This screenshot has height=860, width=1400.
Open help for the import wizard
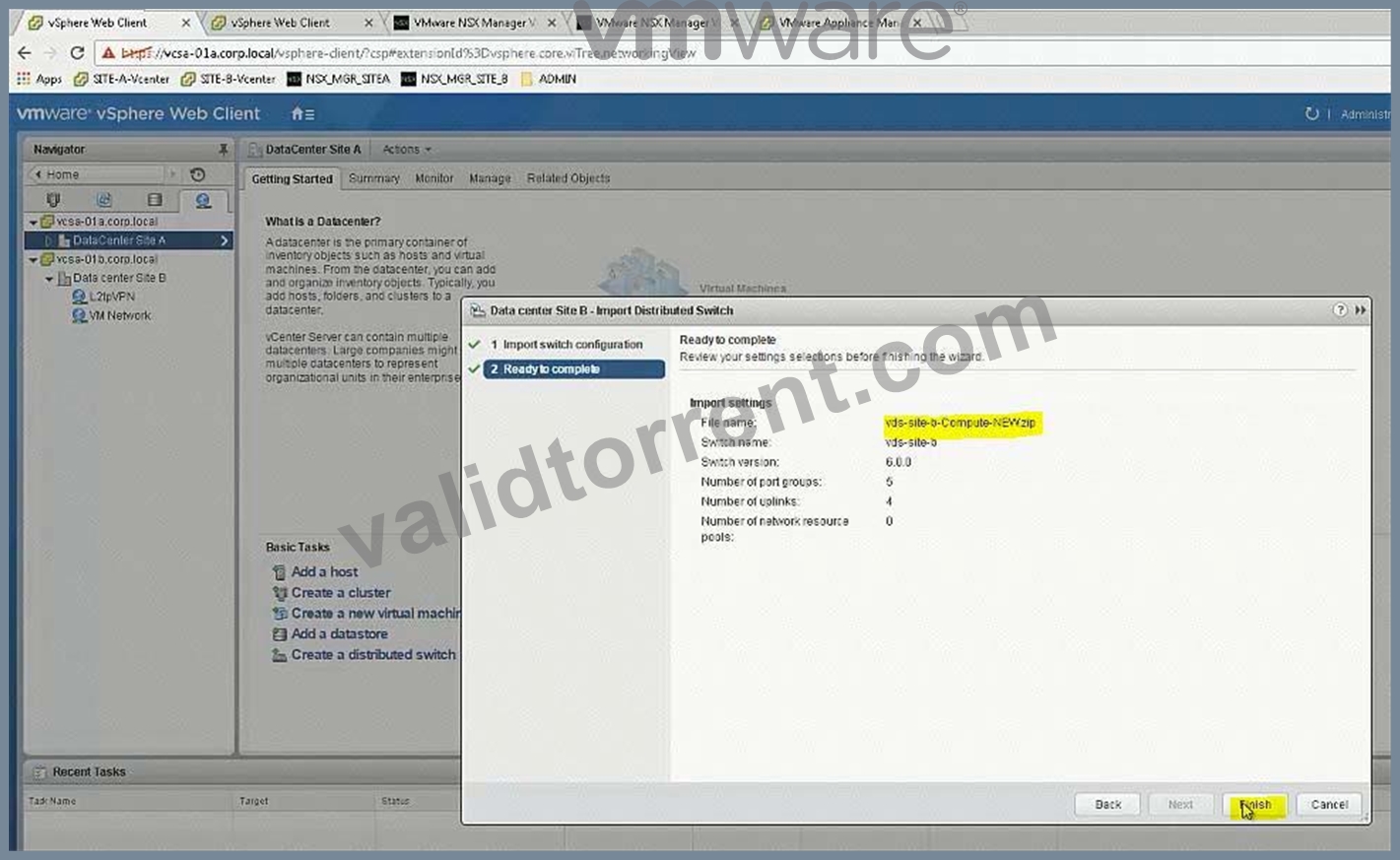coord(1340,310)
